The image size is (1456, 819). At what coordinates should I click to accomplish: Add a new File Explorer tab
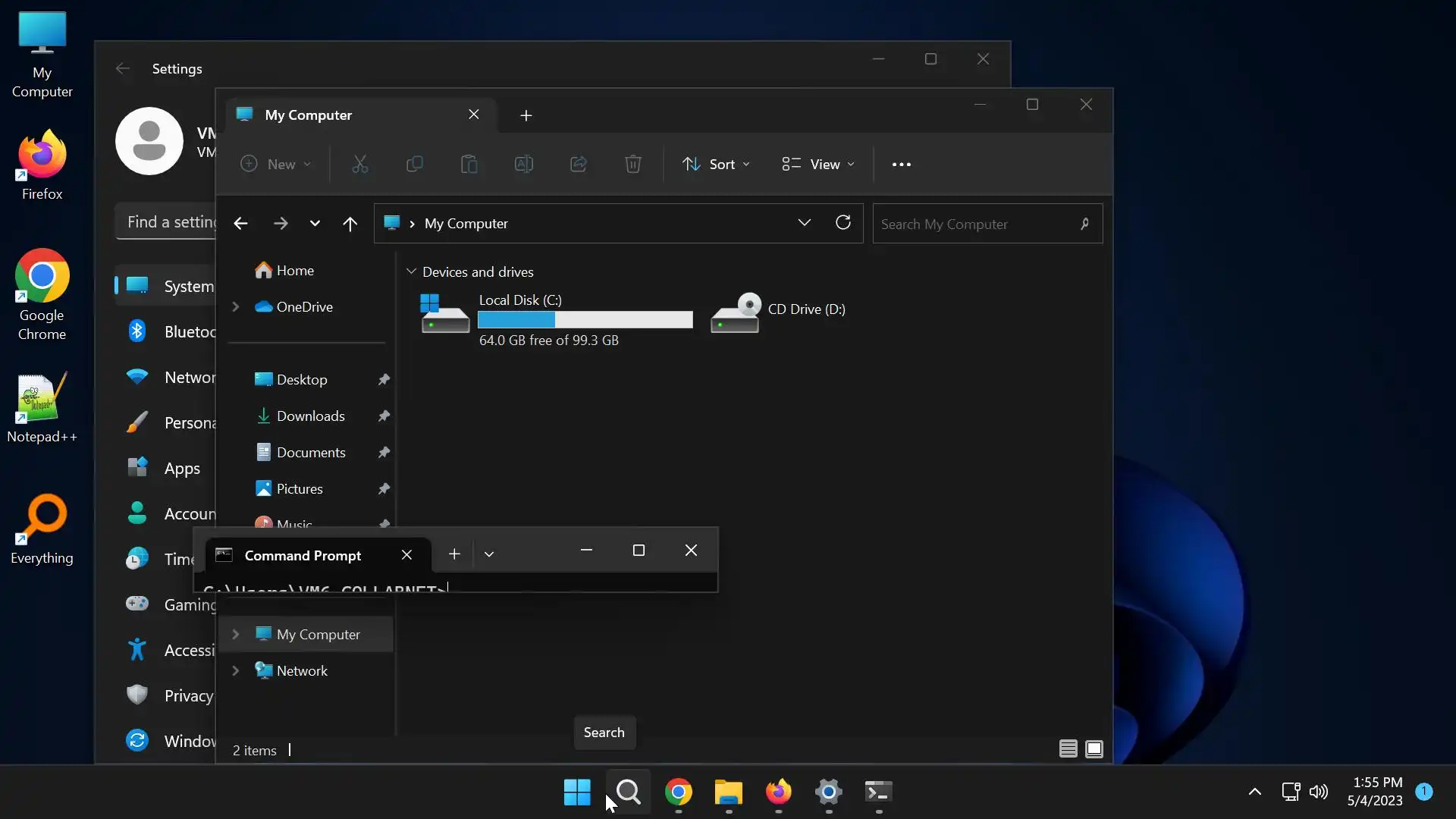pos(526,115)
